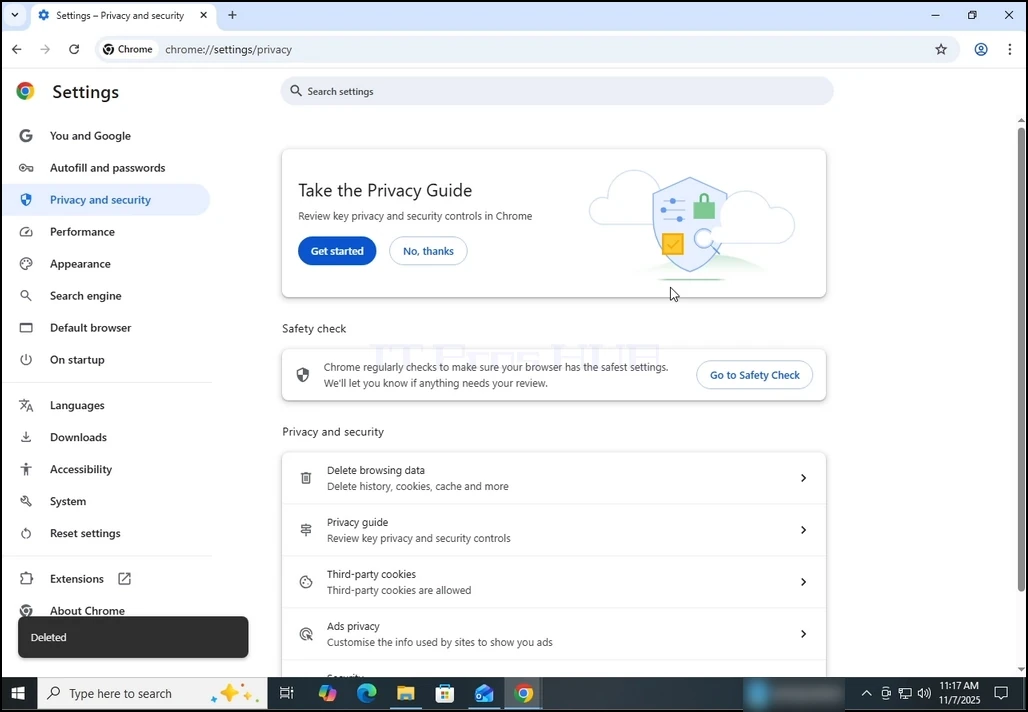Image resolution: width=1028 pixels, height=712 pixels.
Task: Open On startup settings
Action: click(x=77, y=360)
